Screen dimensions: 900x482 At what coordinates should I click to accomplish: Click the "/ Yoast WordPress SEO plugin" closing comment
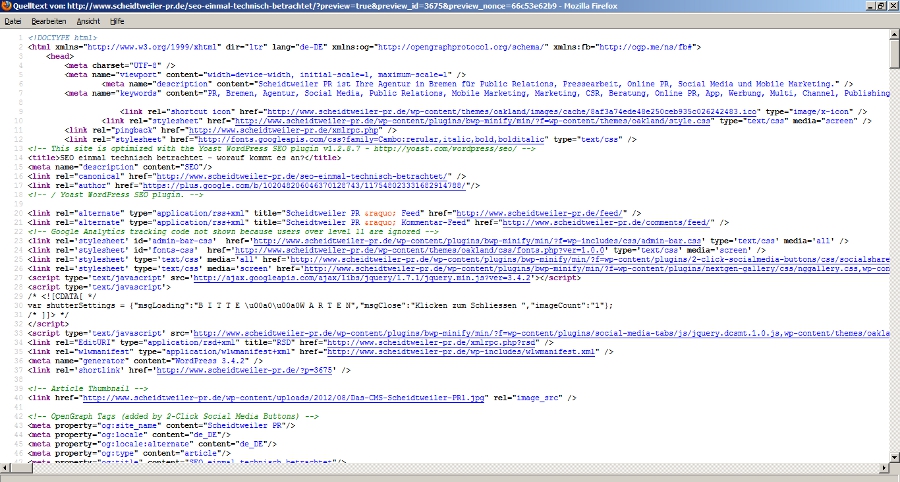[x=115, y=195]
